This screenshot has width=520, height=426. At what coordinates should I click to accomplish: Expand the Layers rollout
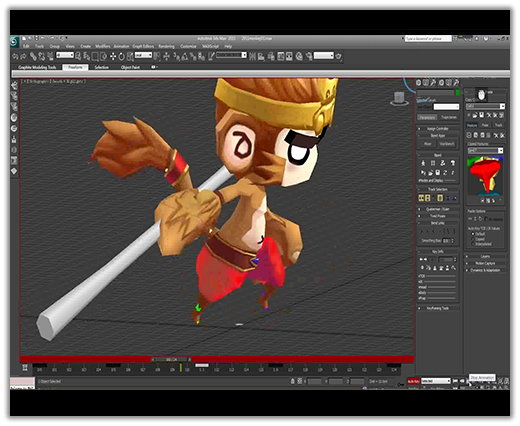(x=485, y=256)
